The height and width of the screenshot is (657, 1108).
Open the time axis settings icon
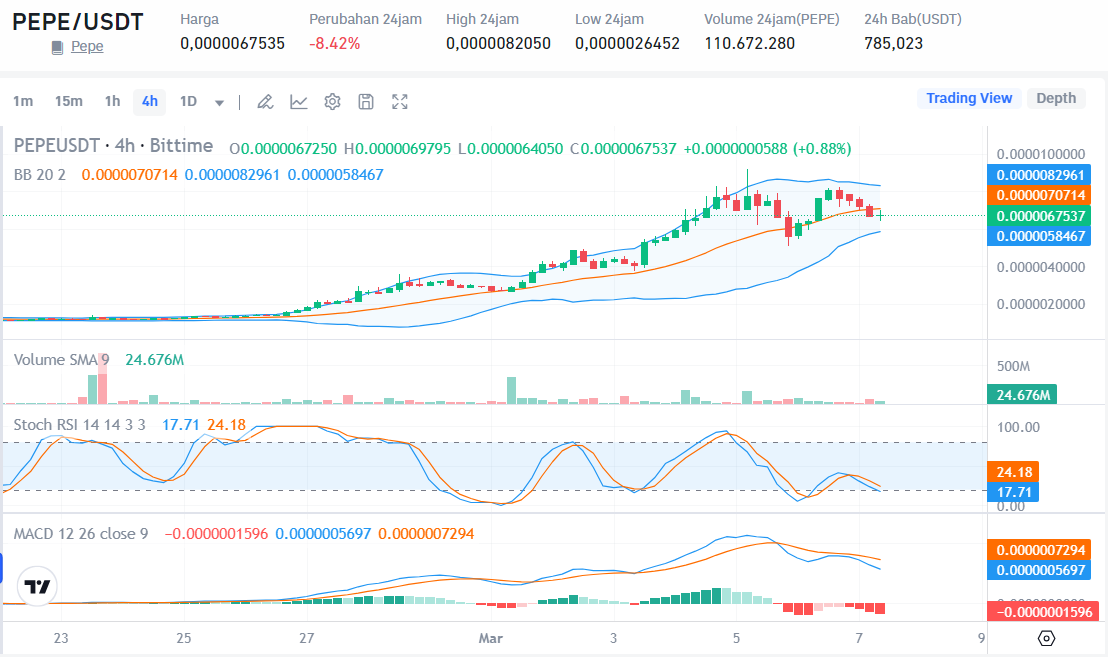point(1047,639)
